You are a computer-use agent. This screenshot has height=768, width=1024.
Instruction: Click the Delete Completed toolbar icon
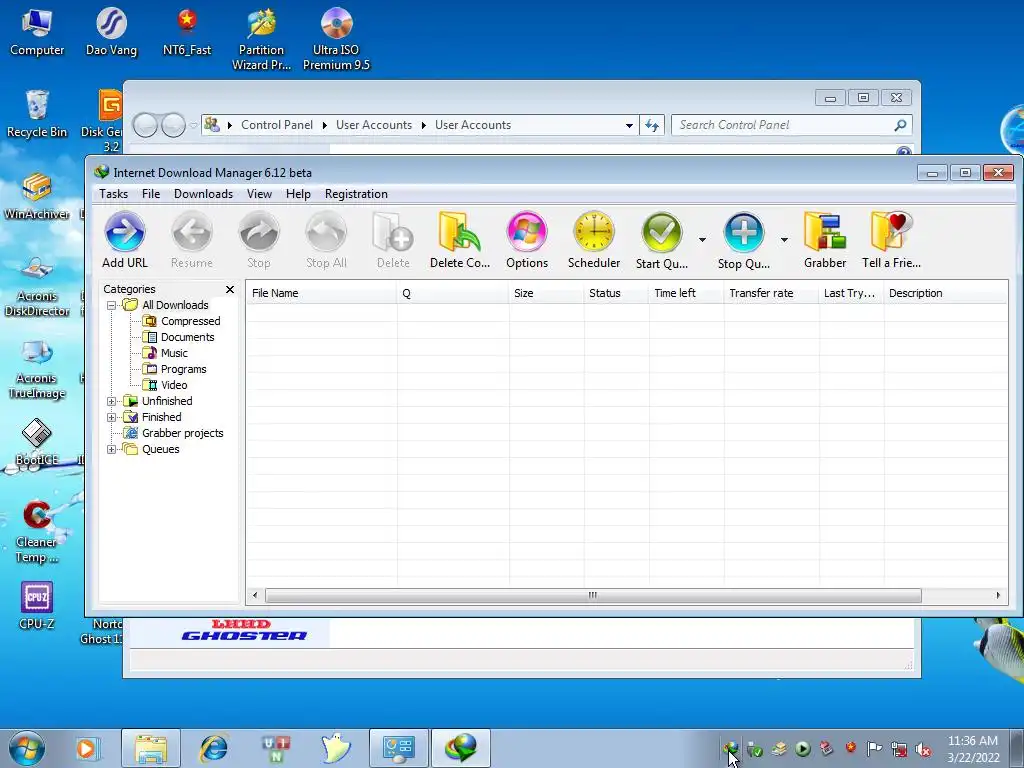pos(460,240)
